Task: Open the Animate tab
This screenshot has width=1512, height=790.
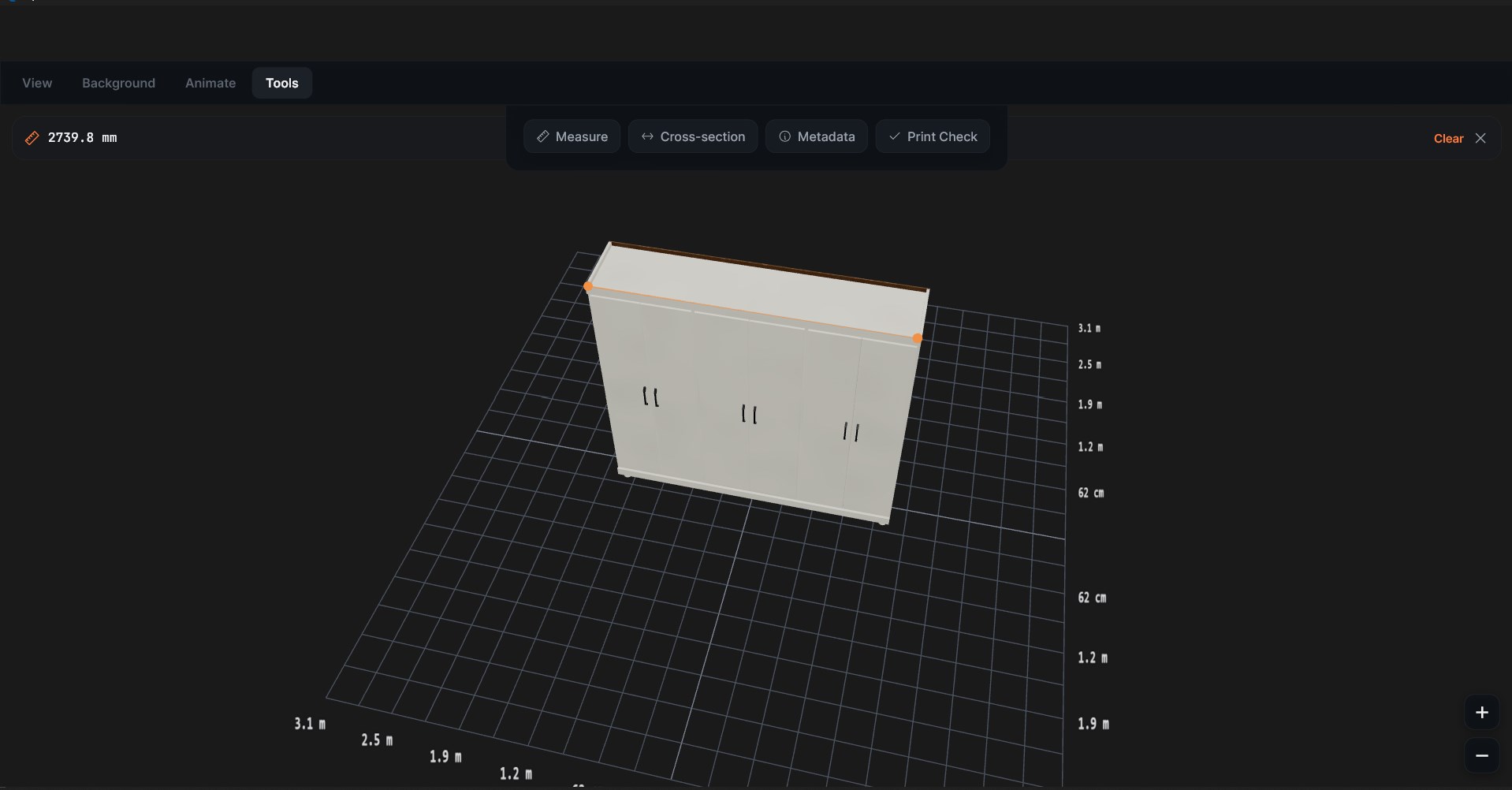Action: (x=210, y=83)
